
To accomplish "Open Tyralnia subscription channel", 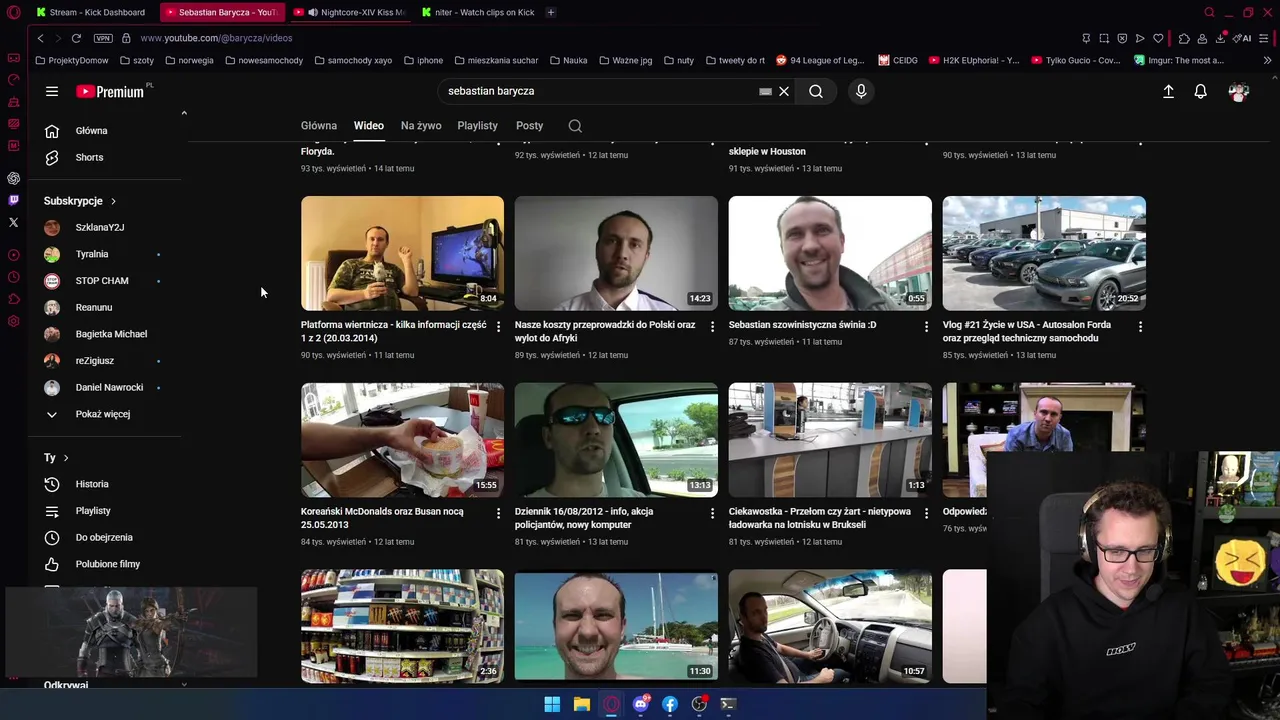I will coord(104,254).
